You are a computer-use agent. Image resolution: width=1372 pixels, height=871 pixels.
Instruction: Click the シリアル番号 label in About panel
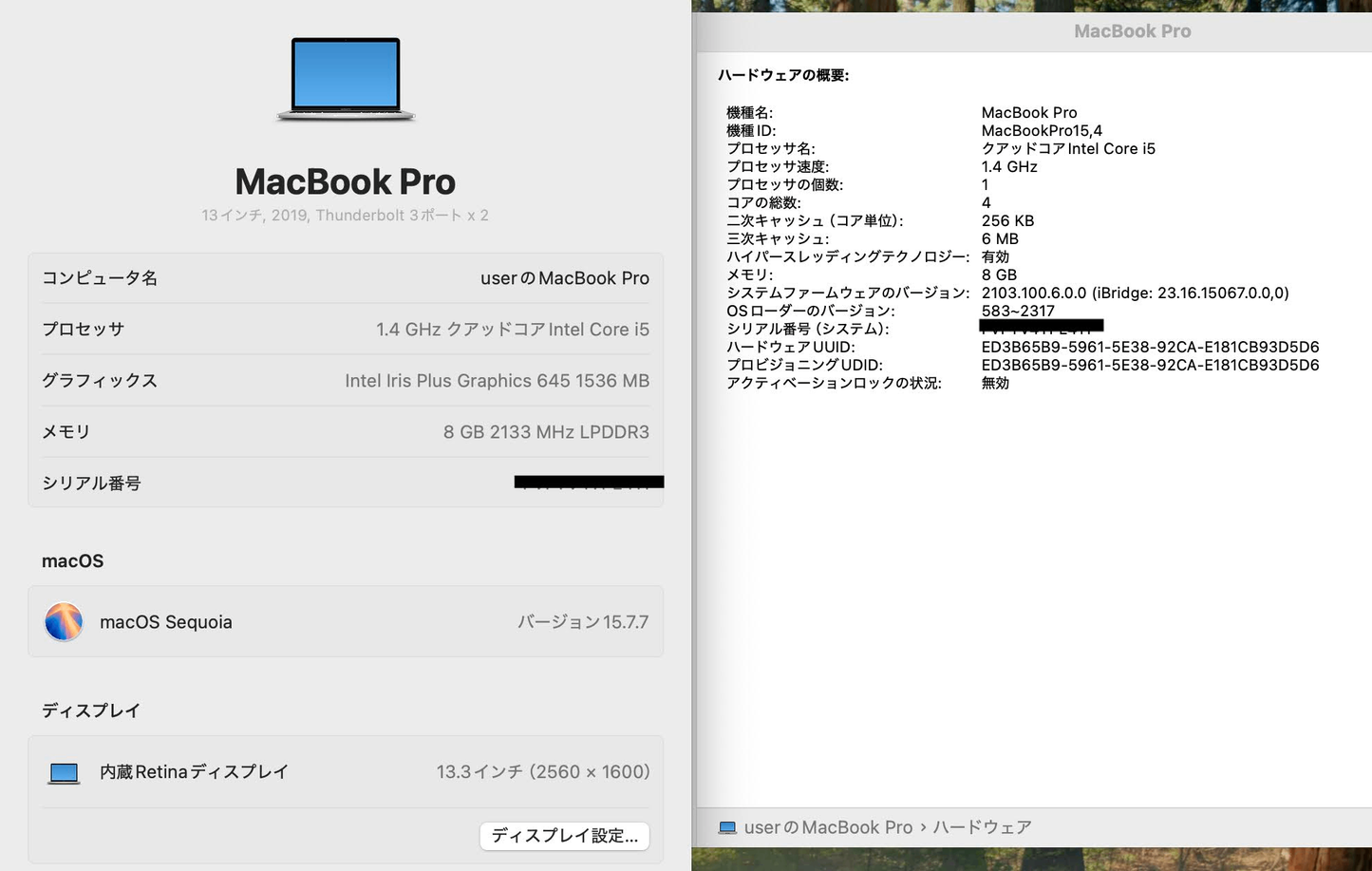coord(91,483)
